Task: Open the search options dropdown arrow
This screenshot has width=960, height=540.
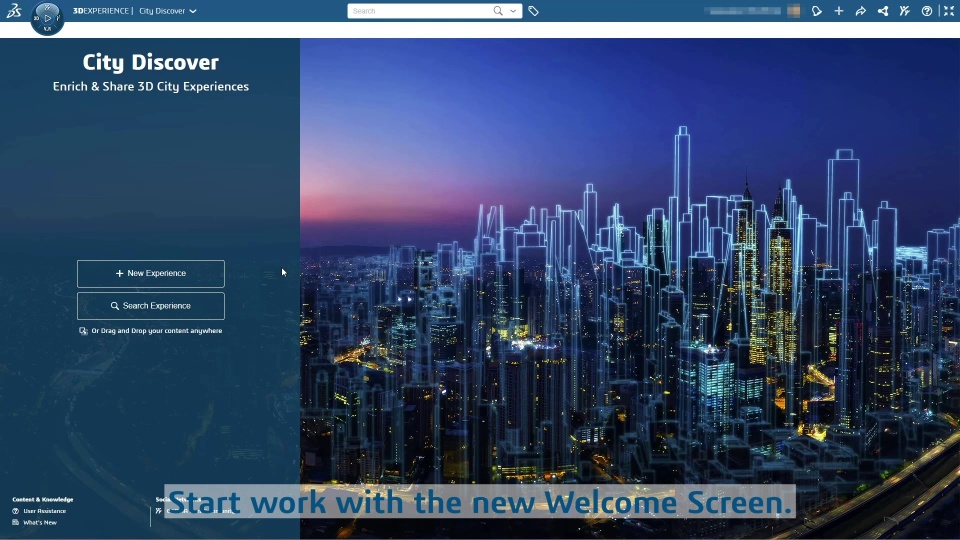Action: point(513,11)
